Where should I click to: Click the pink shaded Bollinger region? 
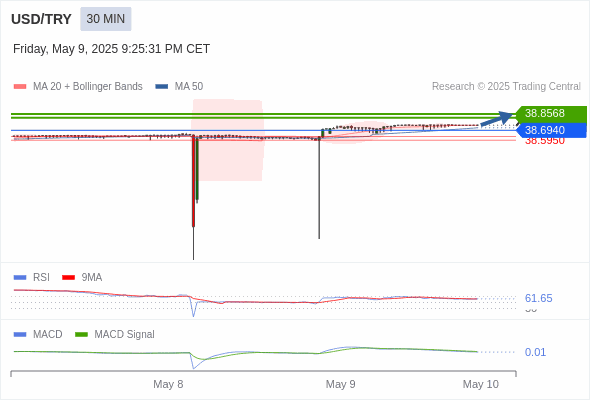(x=227, y=140)
